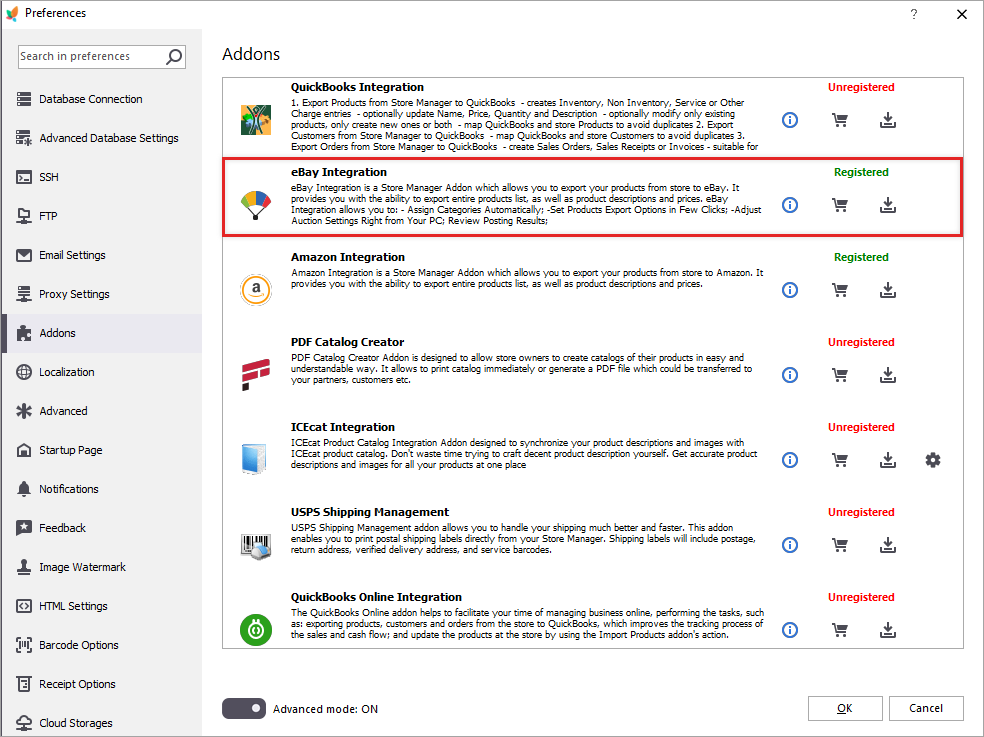Click purchase cart for eBay Integration

[x=840, y=205]
